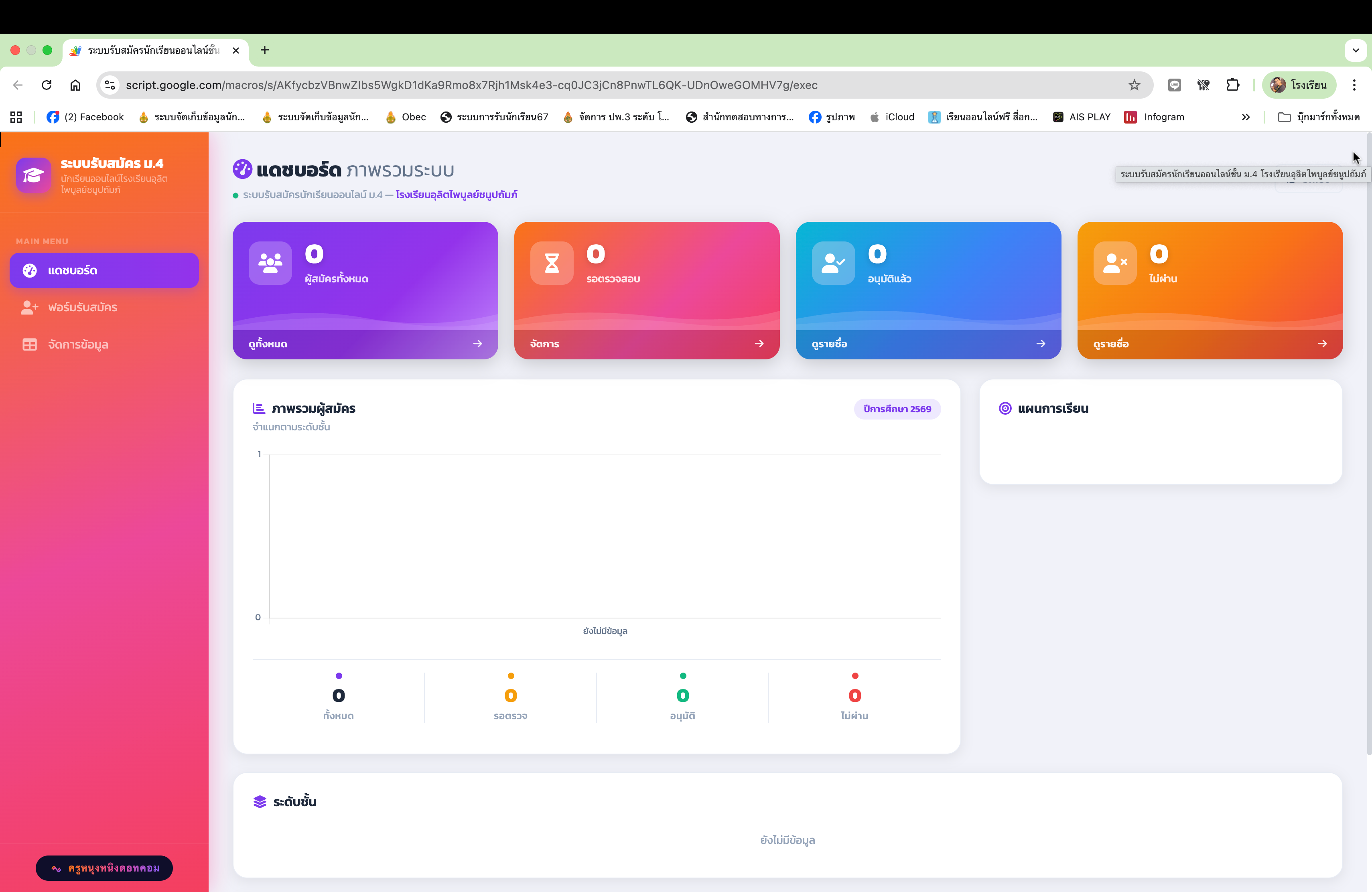The image size is (1372, 892).
Task: Click the user-check icon on the อนุมัติแล้ว card
Action: pos(833,263)
